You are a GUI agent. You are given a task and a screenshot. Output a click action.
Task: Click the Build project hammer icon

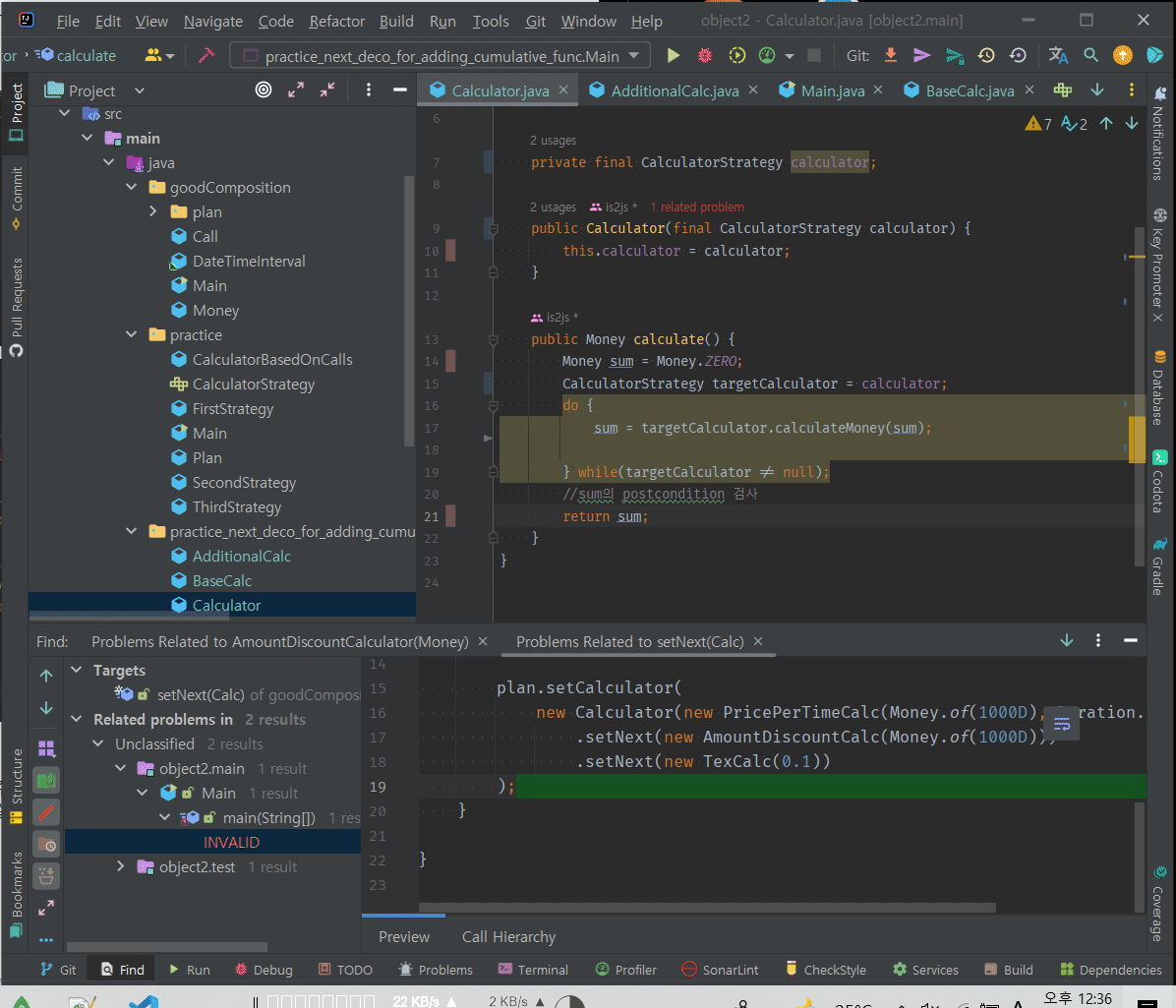point(206,56)
